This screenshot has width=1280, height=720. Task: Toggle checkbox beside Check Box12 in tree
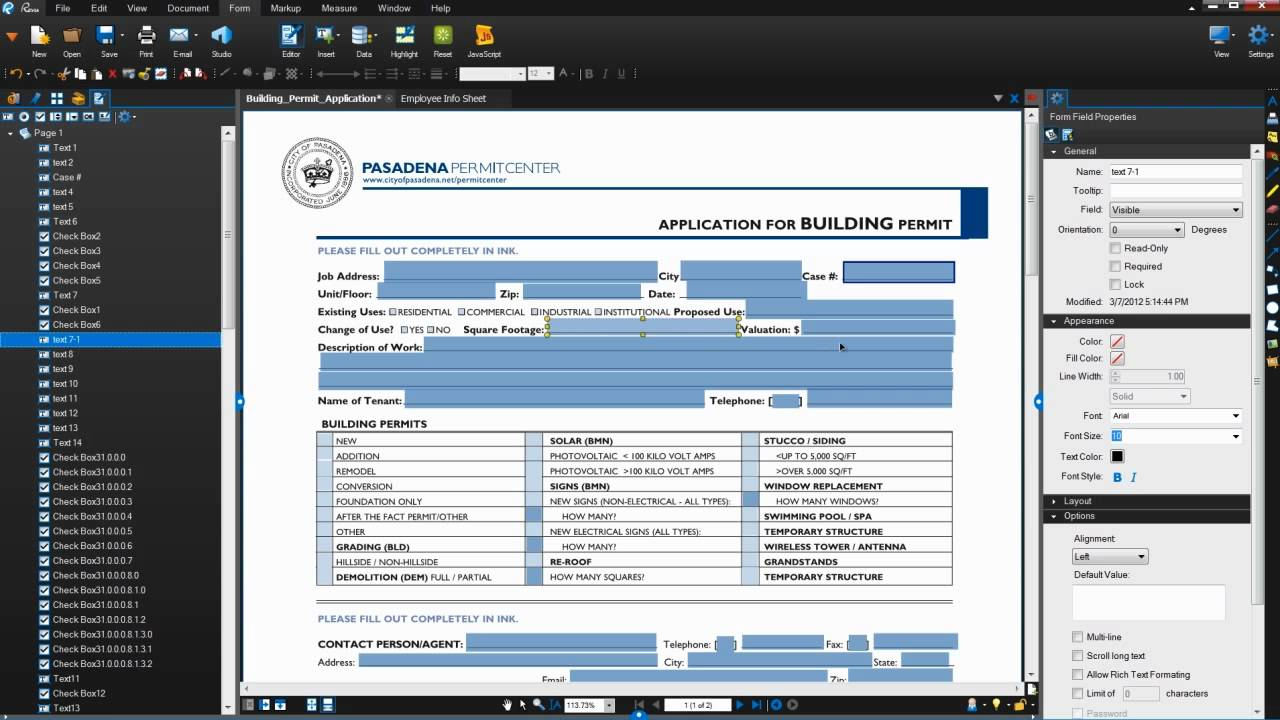point(44,693)
